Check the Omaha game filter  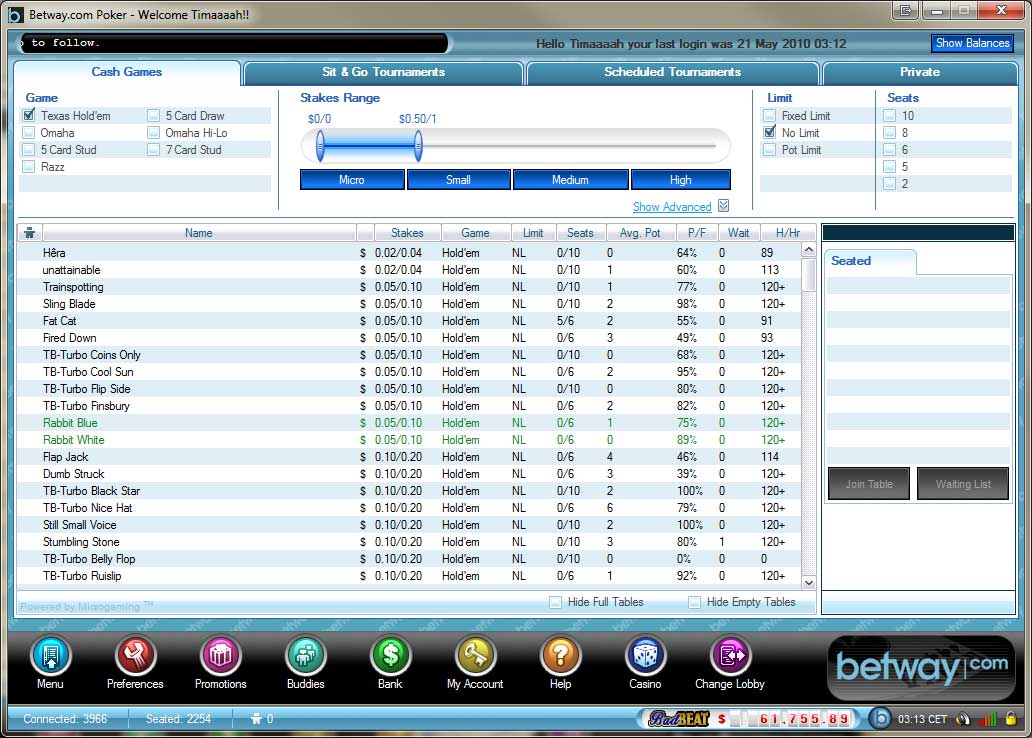point(29,132)
